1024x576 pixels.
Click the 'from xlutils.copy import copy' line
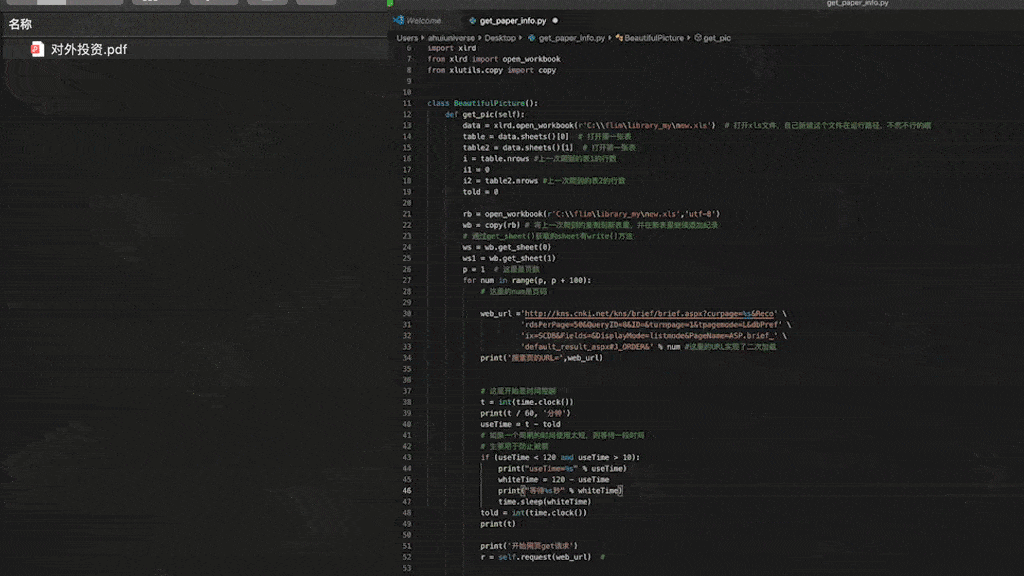click(x=492, y=70)
